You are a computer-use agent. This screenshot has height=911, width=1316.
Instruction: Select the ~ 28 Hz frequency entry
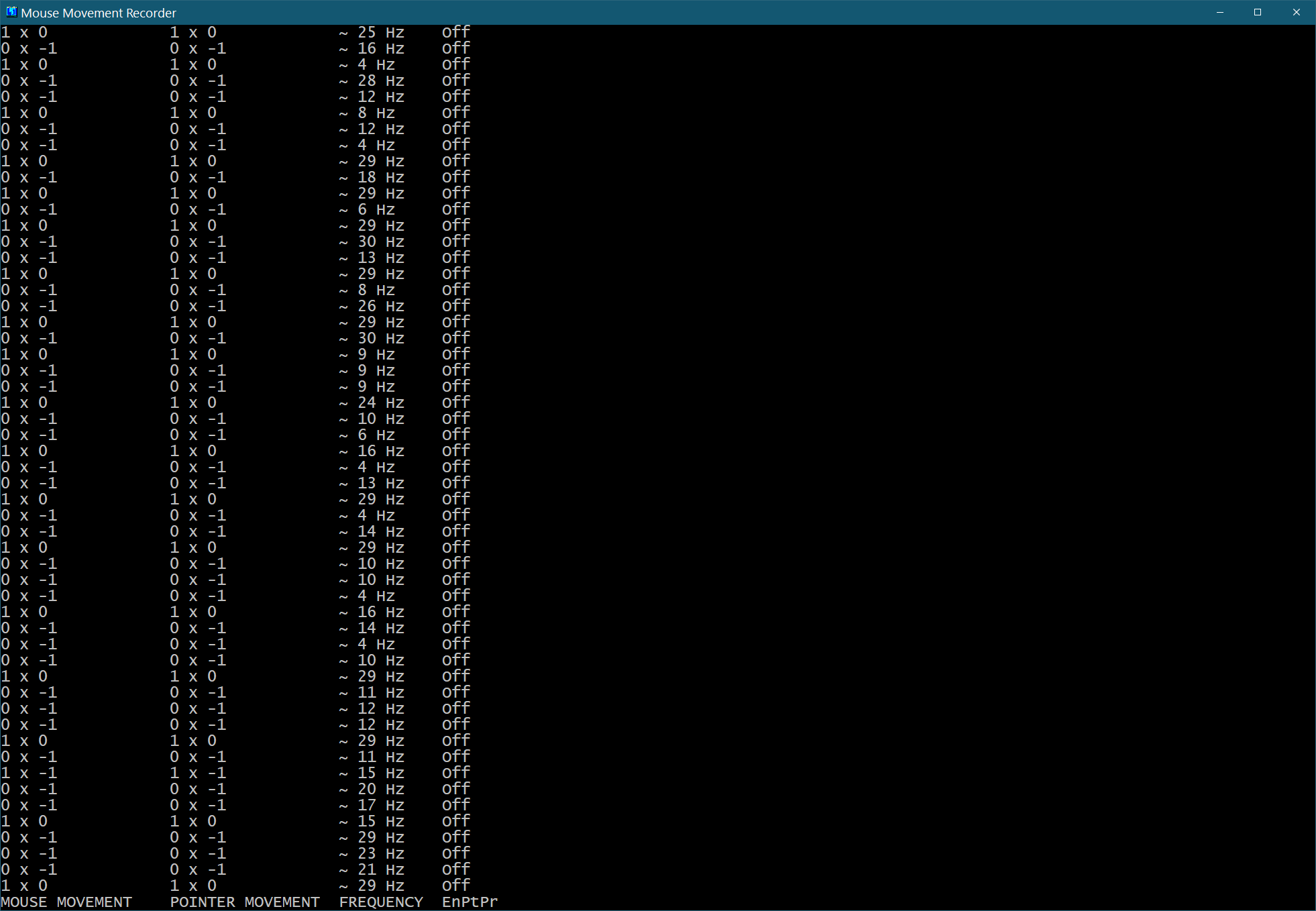click(x=372, y=81)
